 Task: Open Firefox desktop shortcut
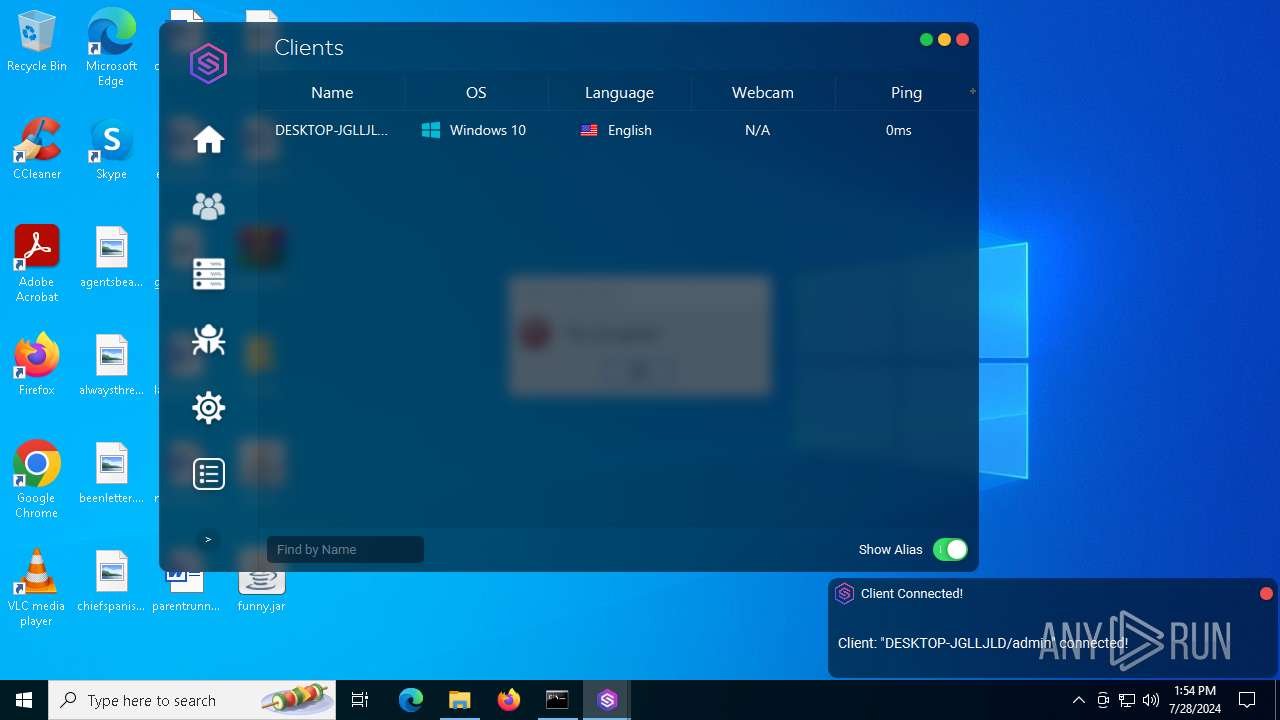point(37,364)
